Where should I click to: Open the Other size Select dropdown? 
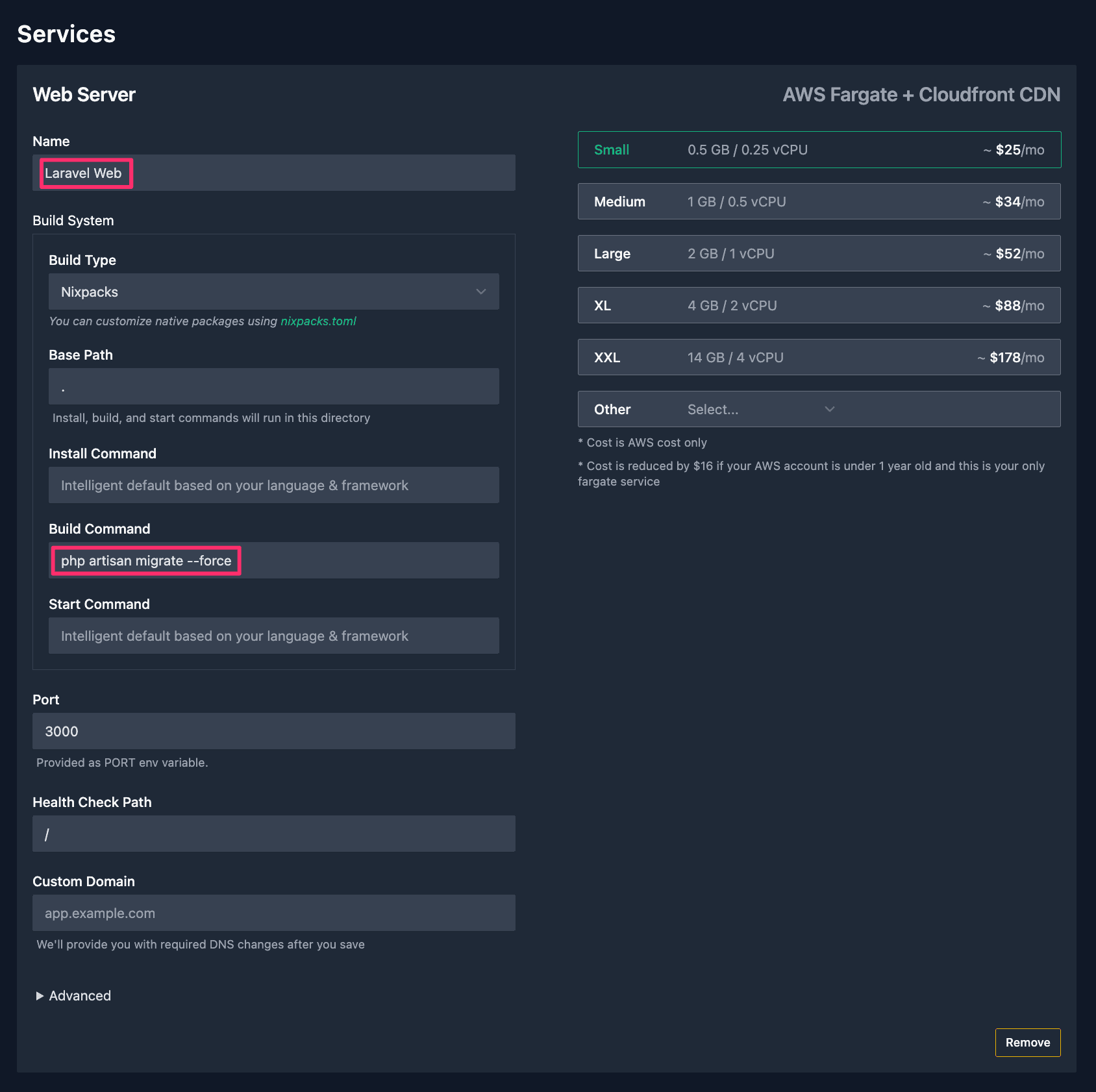[x=761, y=409]
